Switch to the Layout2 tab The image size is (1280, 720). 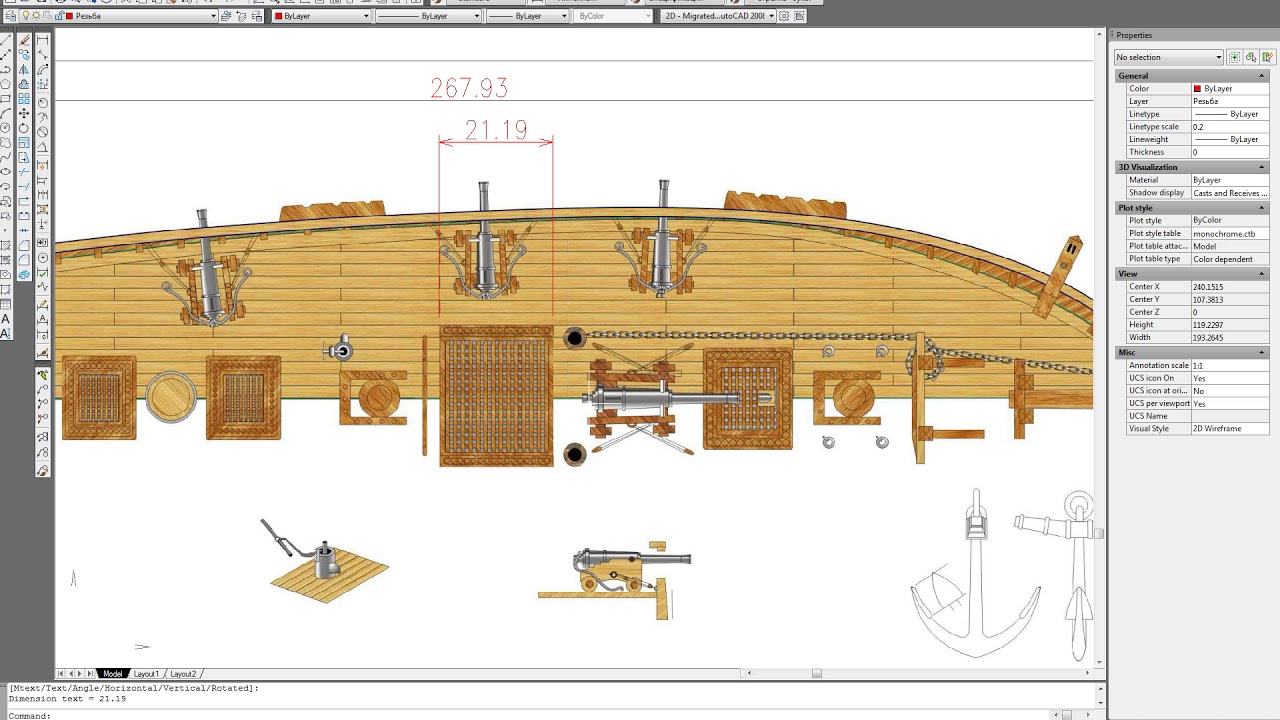(183, 674)
